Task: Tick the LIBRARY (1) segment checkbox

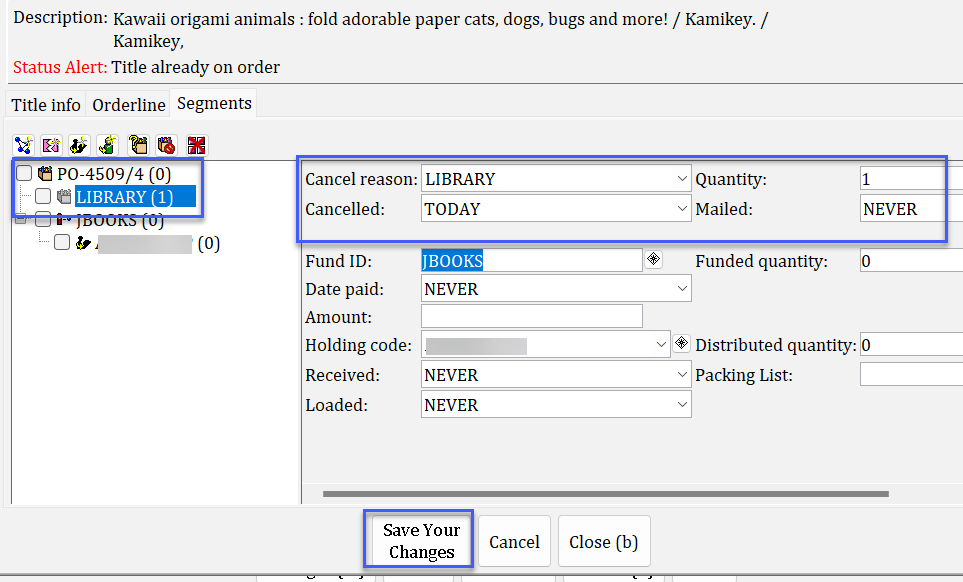Action: (43, 197)
